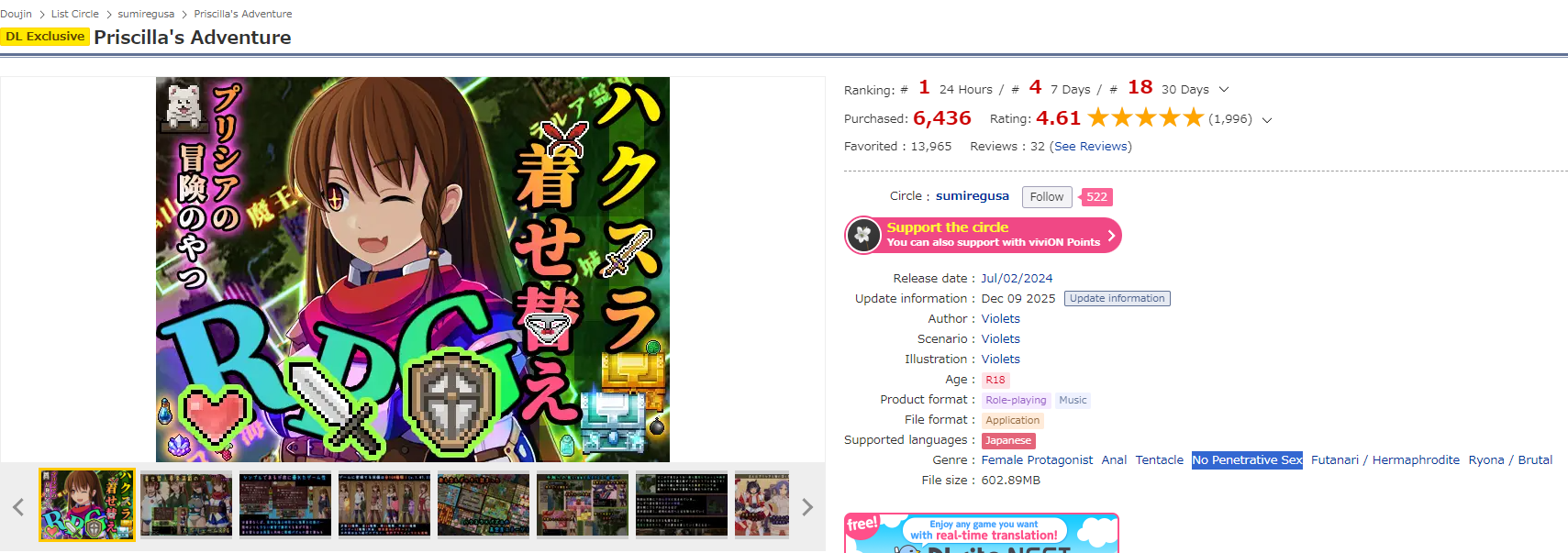Click the DL Exclusive badge
This screenshot has height=553, width=1568.
point(45,37)
